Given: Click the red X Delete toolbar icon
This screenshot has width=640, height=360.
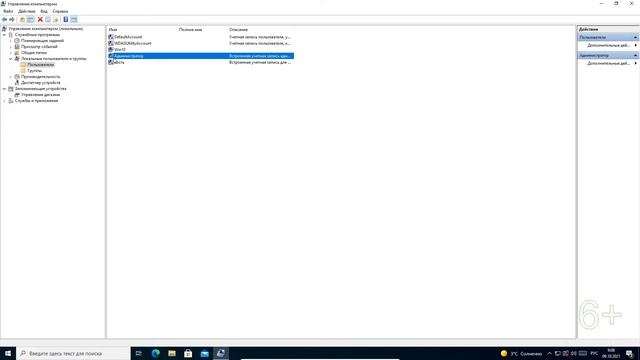Looking at the screenshot, I should [x=40, y=20].
